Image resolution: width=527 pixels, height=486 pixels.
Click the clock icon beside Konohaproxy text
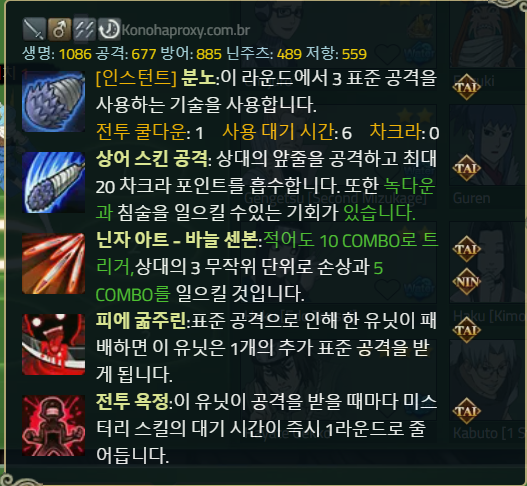point(109,29)
